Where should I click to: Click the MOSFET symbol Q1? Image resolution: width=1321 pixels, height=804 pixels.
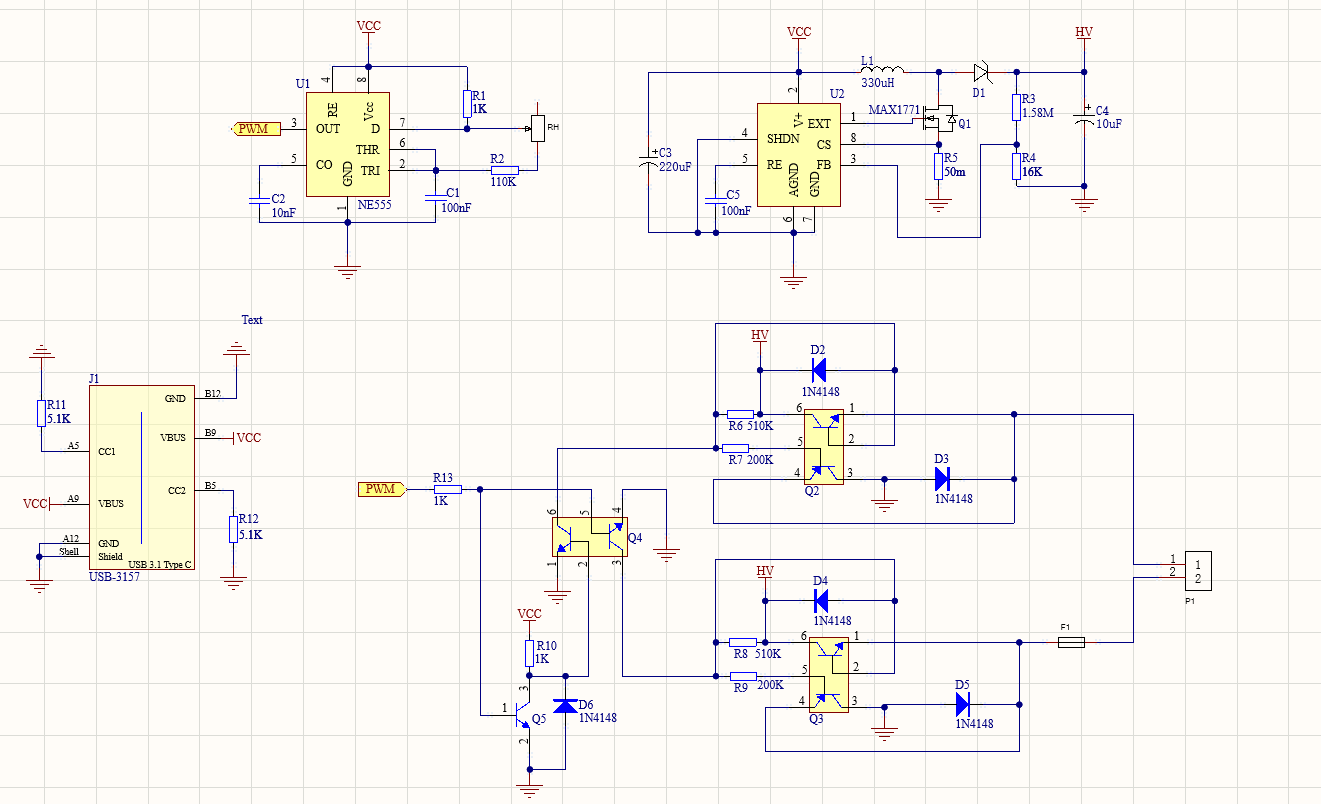tap(939, 120)
